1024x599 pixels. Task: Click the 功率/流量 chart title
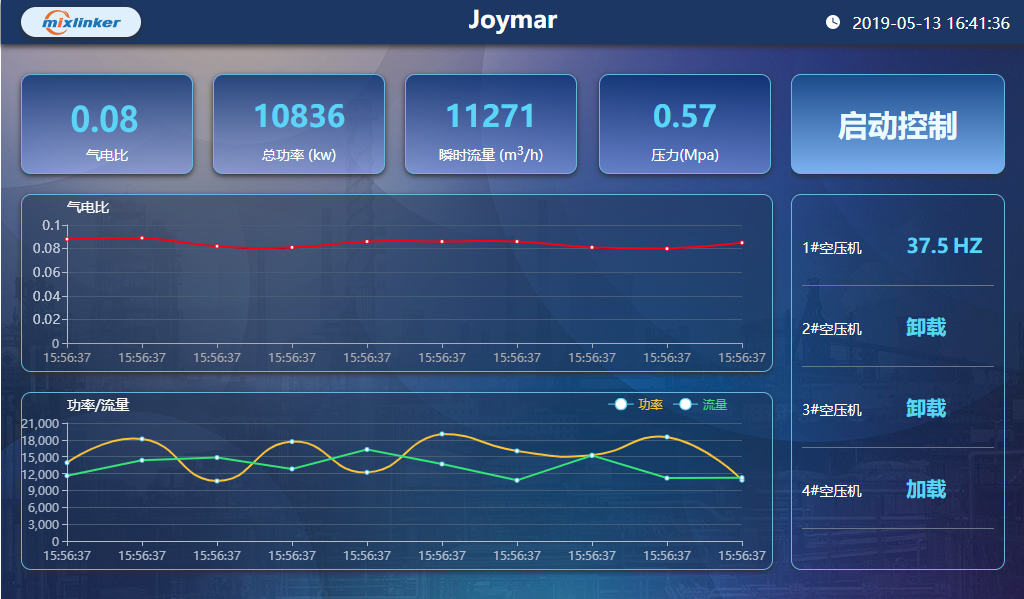98,405
